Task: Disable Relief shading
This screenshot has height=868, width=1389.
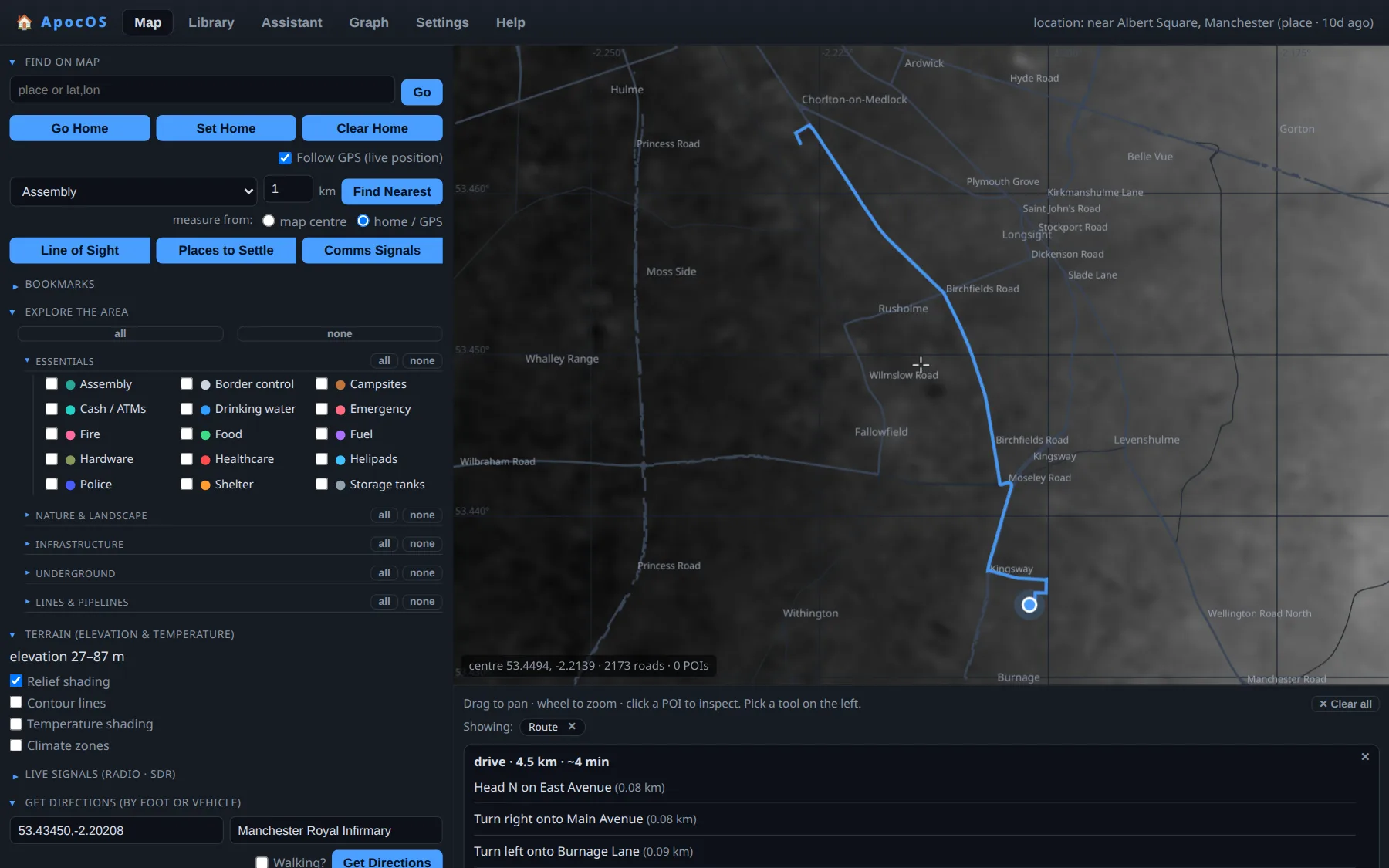Action: [x=16, y=681]
